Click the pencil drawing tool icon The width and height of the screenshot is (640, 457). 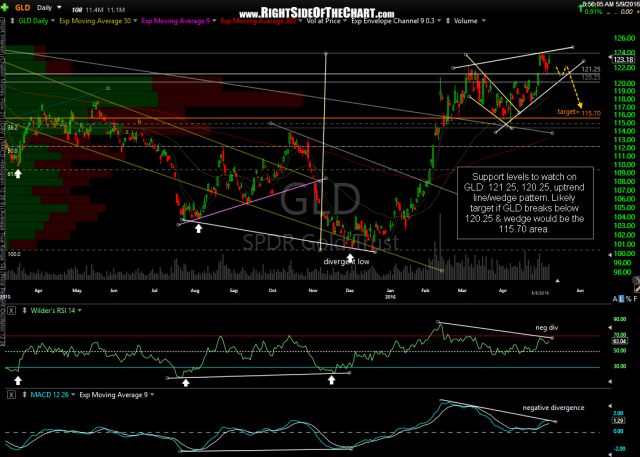(x=637, y=288)
